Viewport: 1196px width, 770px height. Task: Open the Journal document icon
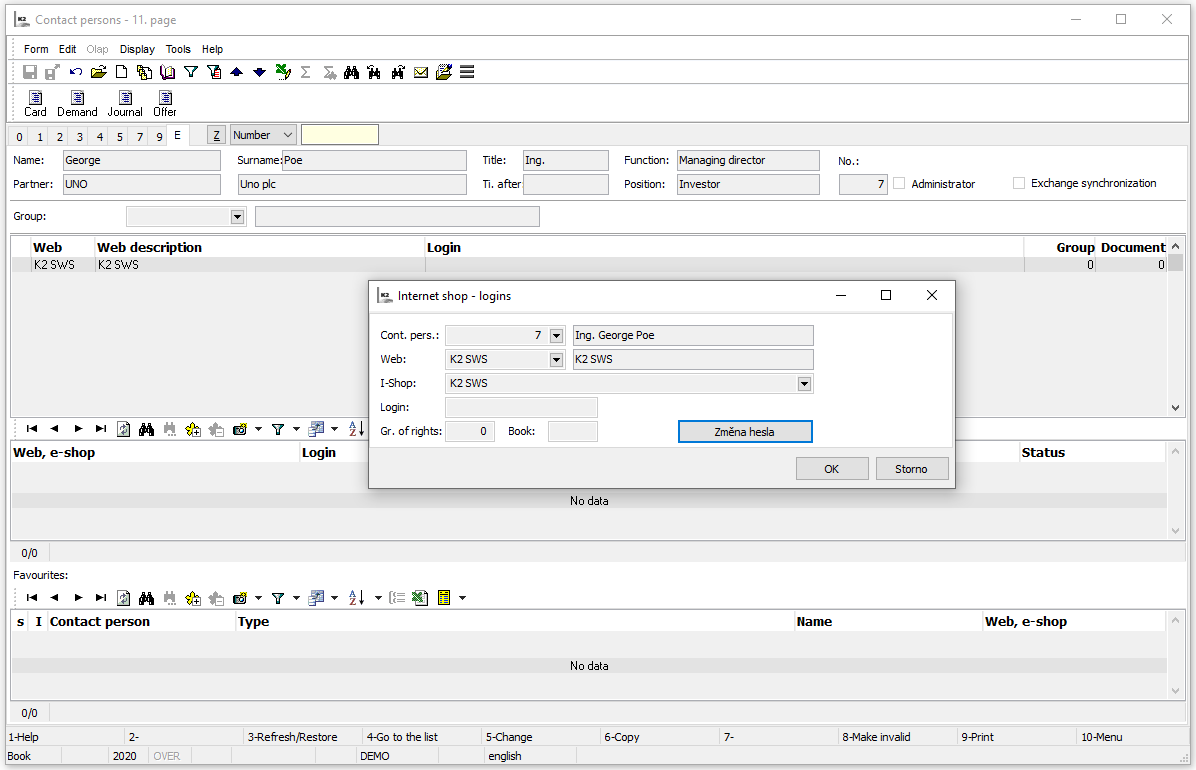[x=125, y=98]
